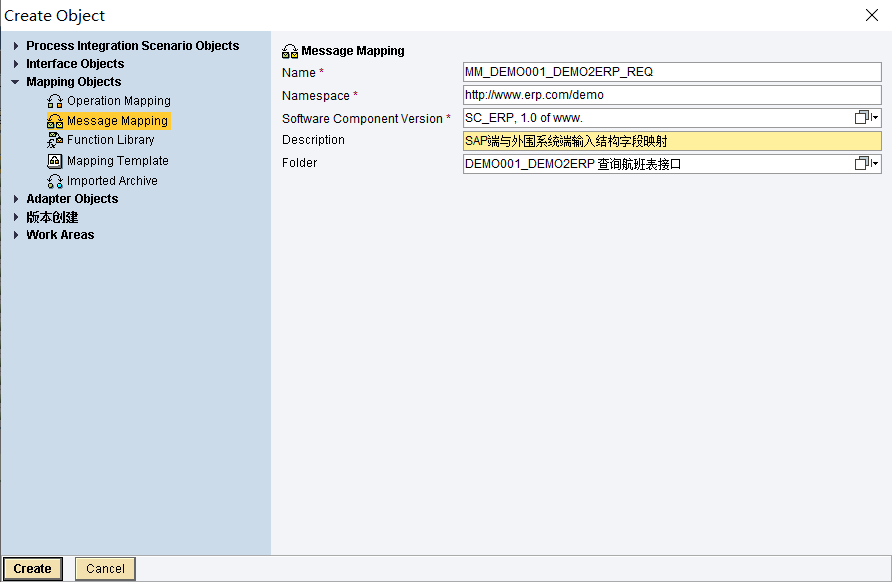Click the Mapping Template icon

(x=55, y=161)
